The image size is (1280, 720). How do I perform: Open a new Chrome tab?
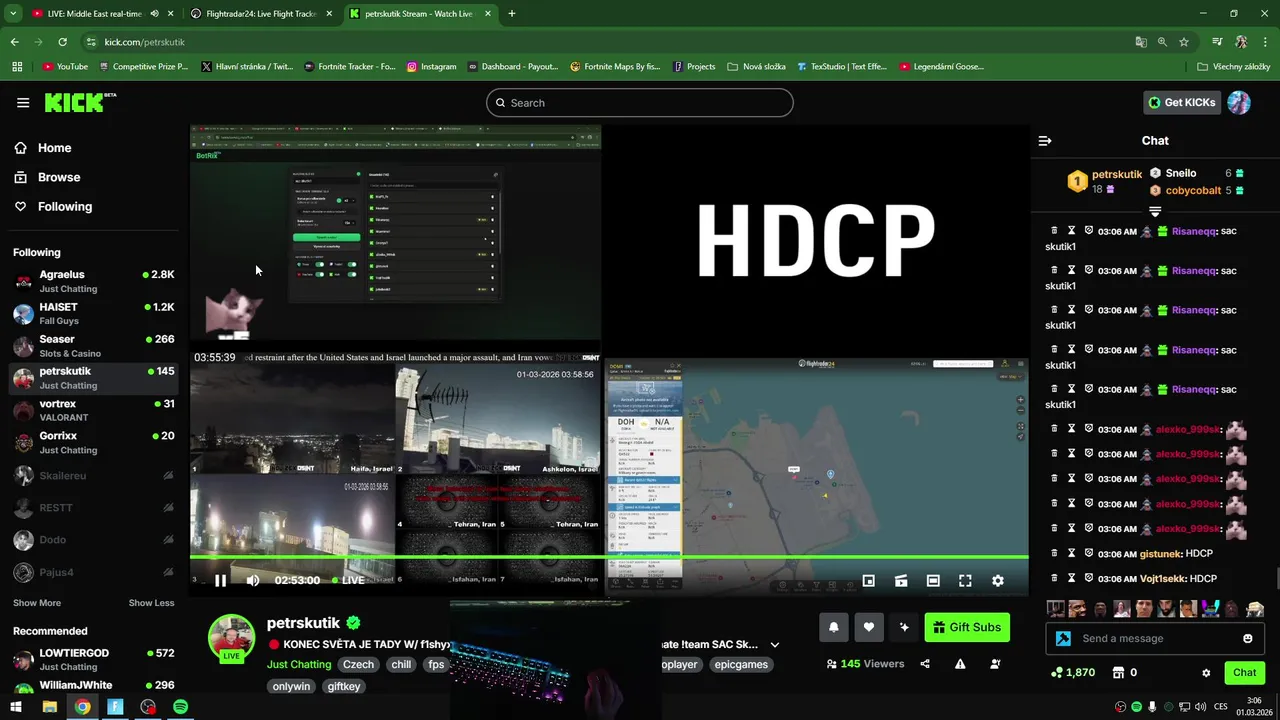[x=512, y=14]
